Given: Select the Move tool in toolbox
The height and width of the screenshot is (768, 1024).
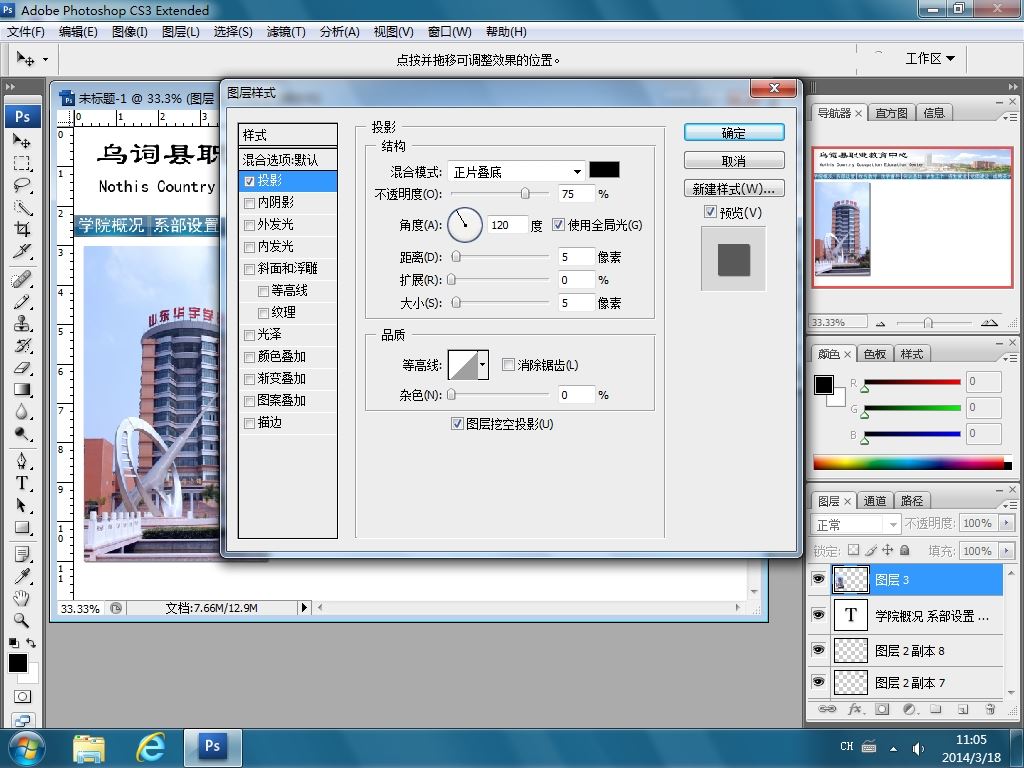Looking at the screenshot, I should click(x=22, y=140).
